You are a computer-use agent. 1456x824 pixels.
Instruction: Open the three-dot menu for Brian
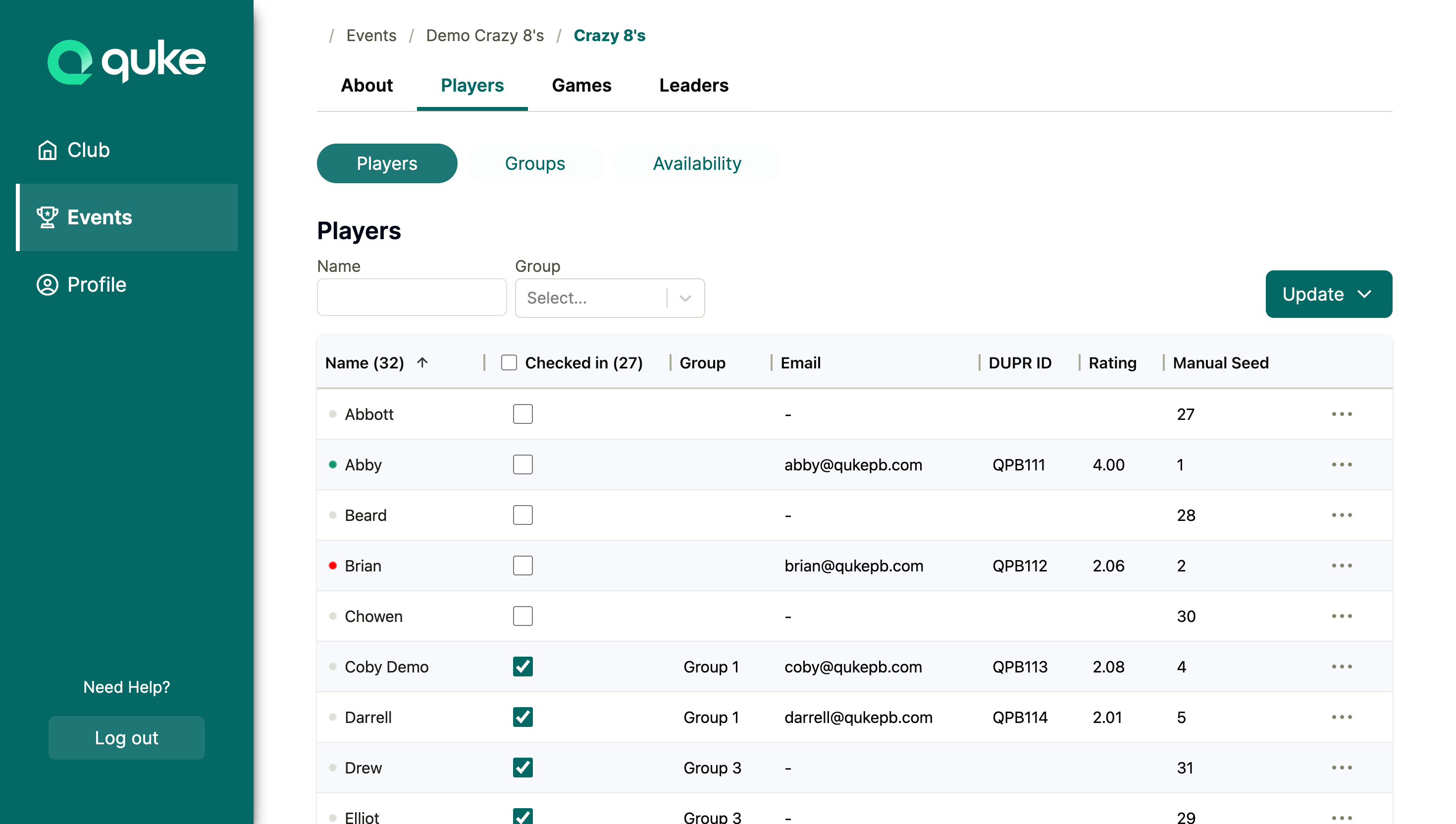(x=1341, y=566)
